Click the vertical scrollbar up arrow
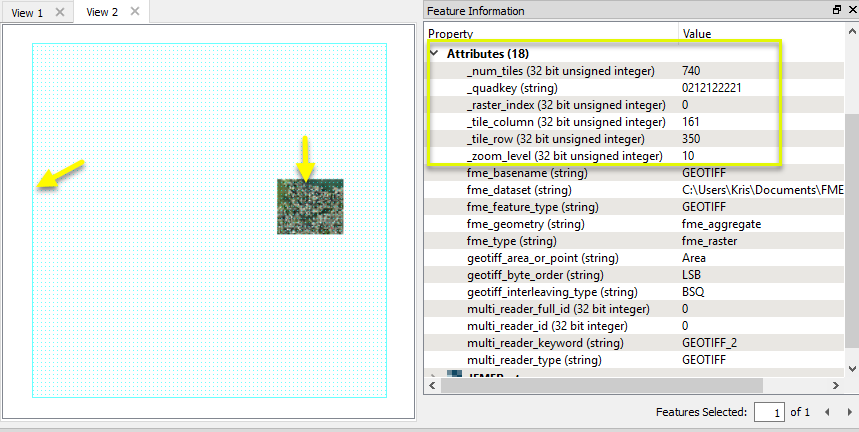Image resolution: width=859 pixels, height=432 pixels. coord(852,33)
